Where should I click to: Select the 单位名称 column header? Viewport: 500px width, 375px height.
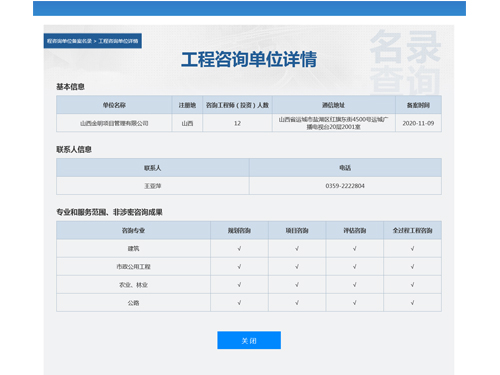tap(114, 105)
